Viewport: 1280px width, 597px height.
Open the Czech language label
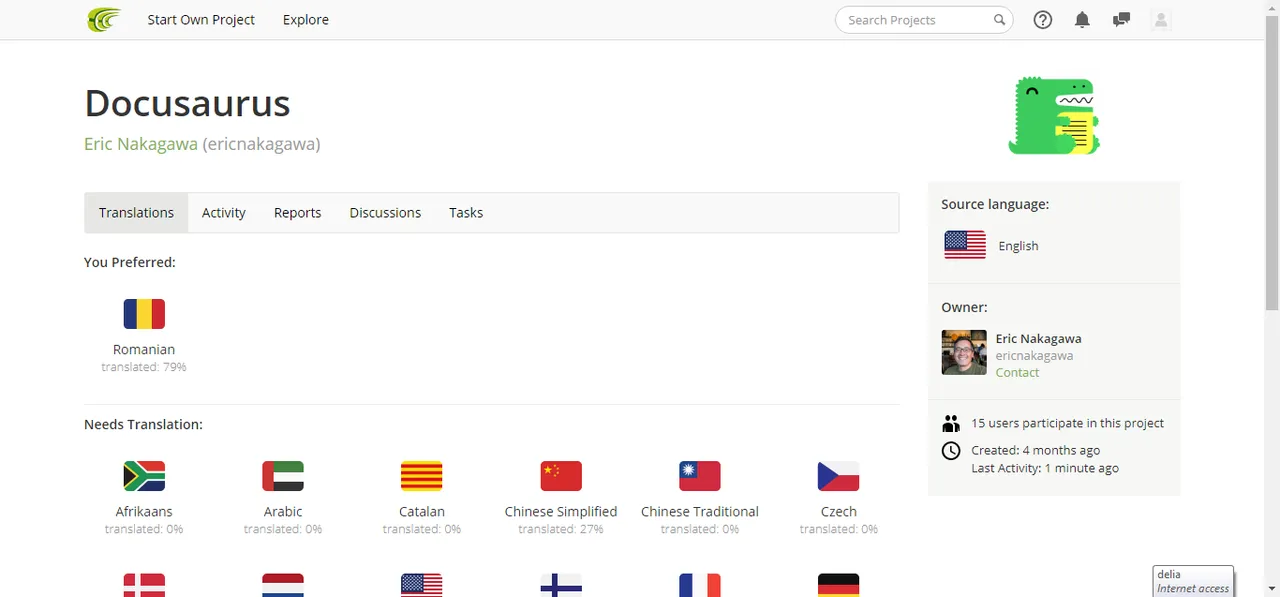(839, 511)
